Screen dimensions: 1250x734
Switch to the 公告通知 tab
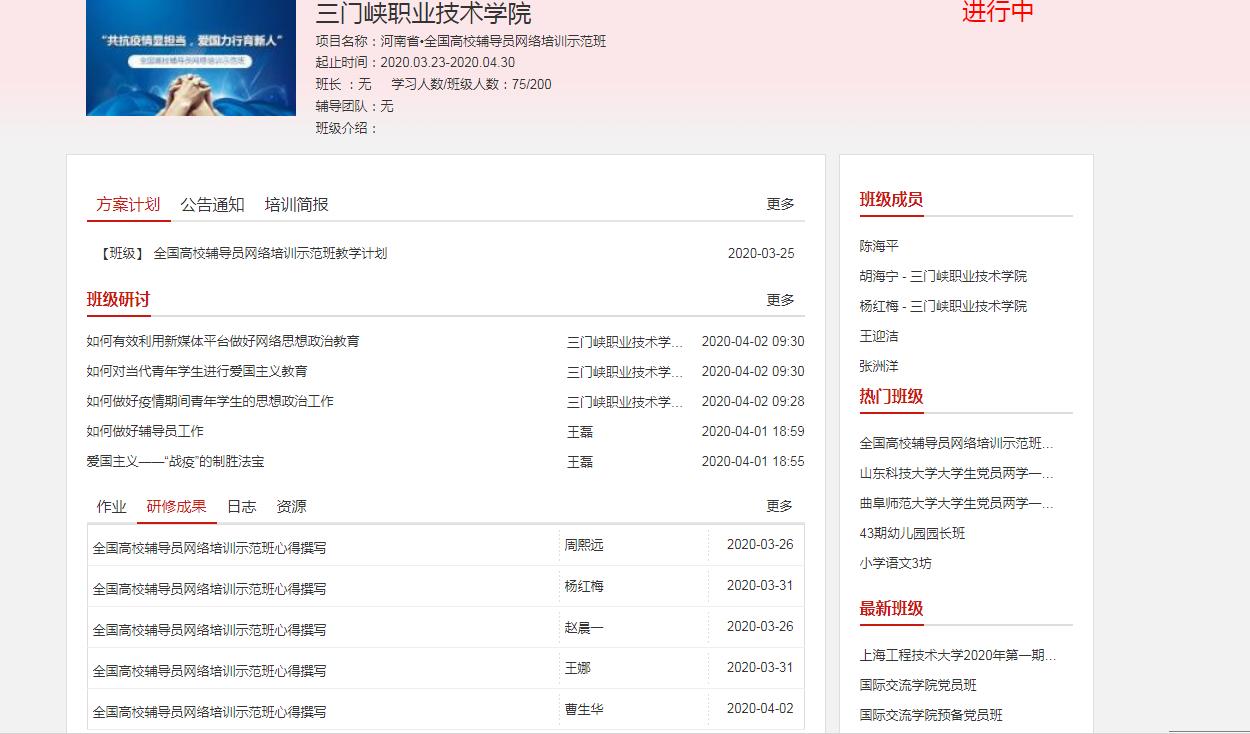[x=212, y=205]
